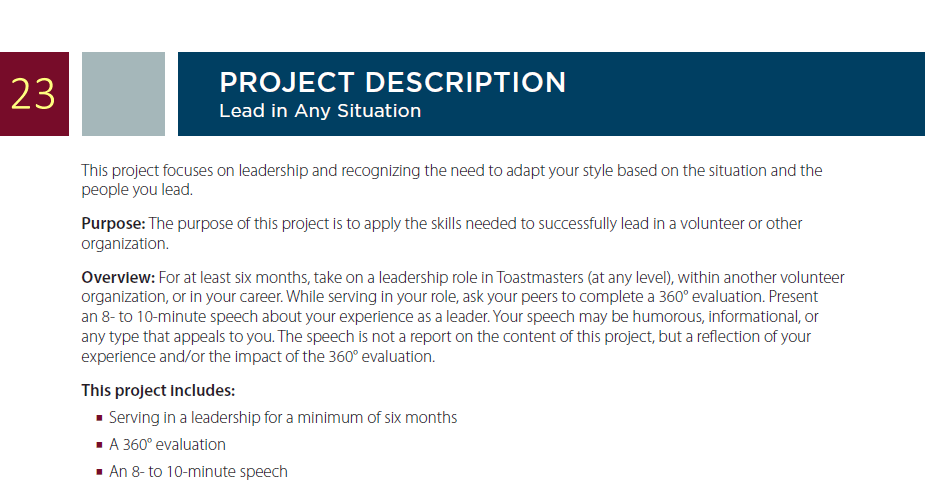Click the PROJECT DESCRIPTION heading
Screen dimensions: 925x501
click(392, 83)
